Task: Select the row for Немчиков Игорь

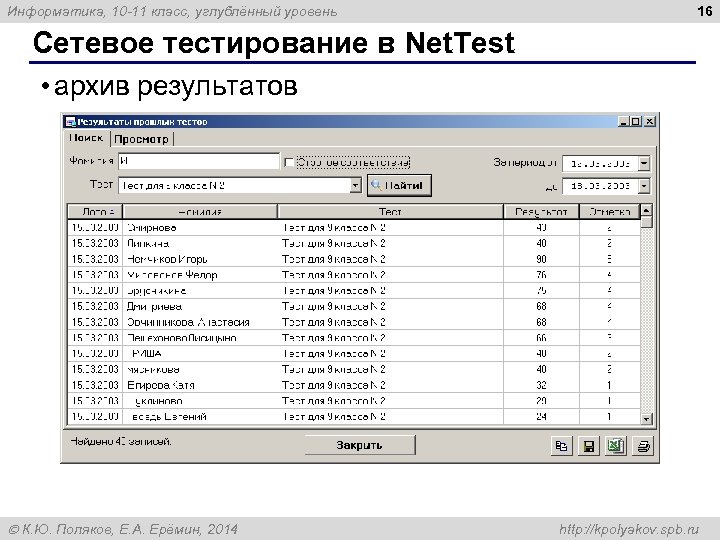Action: pos(354,259)
